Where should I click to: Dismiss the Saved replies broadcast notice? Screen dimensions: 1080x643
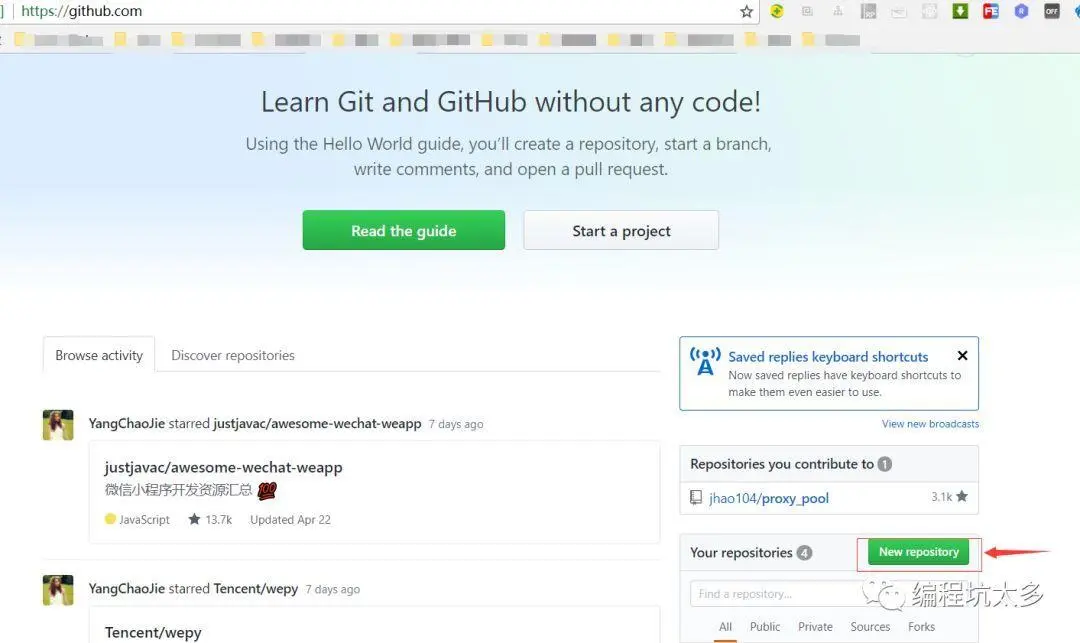[962, 355]
